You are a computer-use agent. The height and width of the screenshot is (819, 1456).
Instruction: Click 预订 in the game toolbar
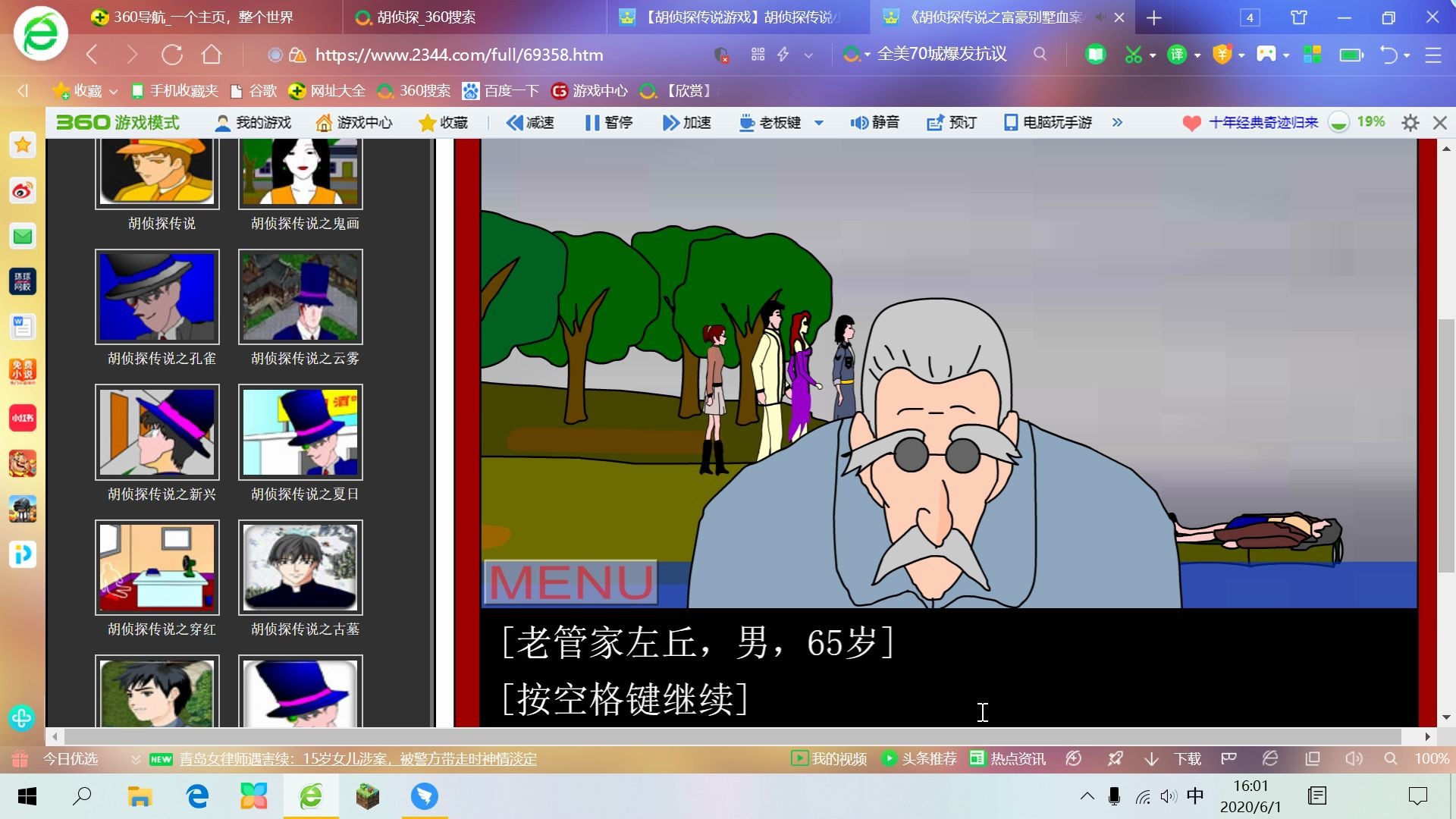pos(952,122)
